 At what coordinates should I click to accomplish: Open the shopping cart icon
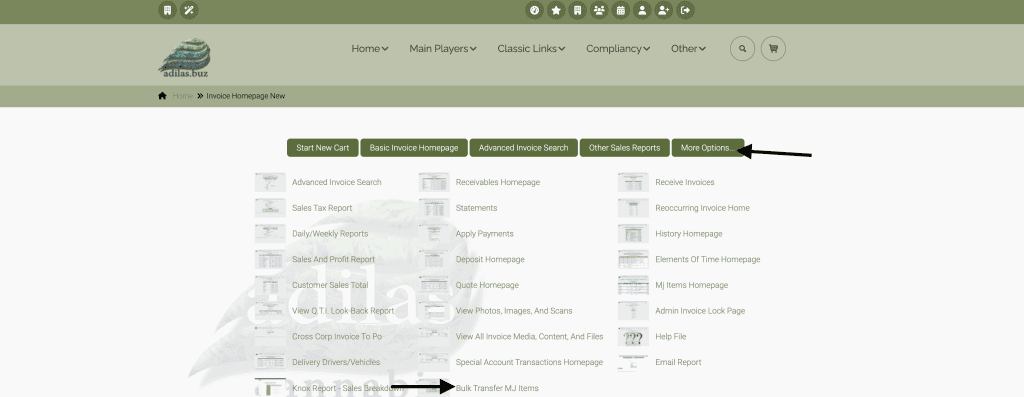coord(773,48)
